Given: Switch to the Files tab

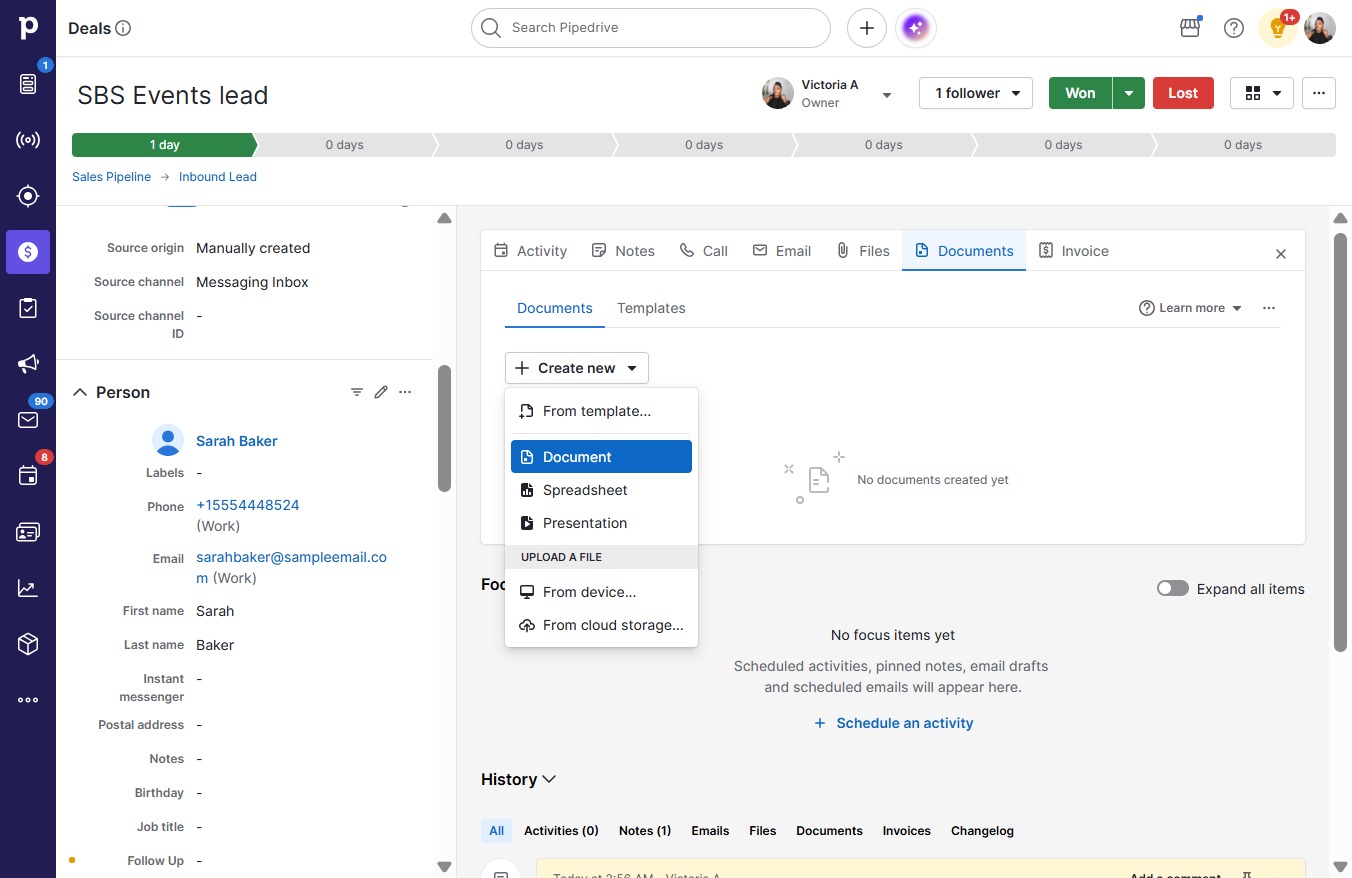Looking at the screenshot, I should pyautogui.click(x=863, y=251).
